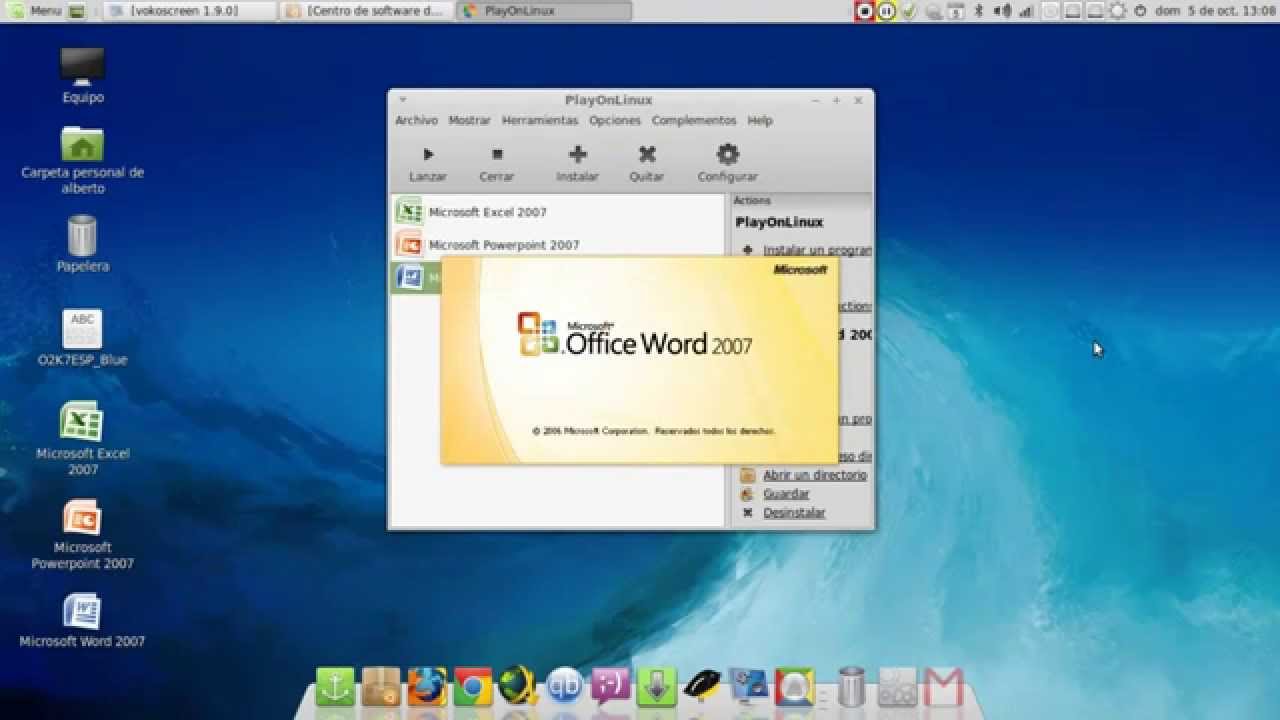The width and height of the screenshot is (1280, 720).
Task: Open the Equipo desktop icon
Action: (83, 74)
